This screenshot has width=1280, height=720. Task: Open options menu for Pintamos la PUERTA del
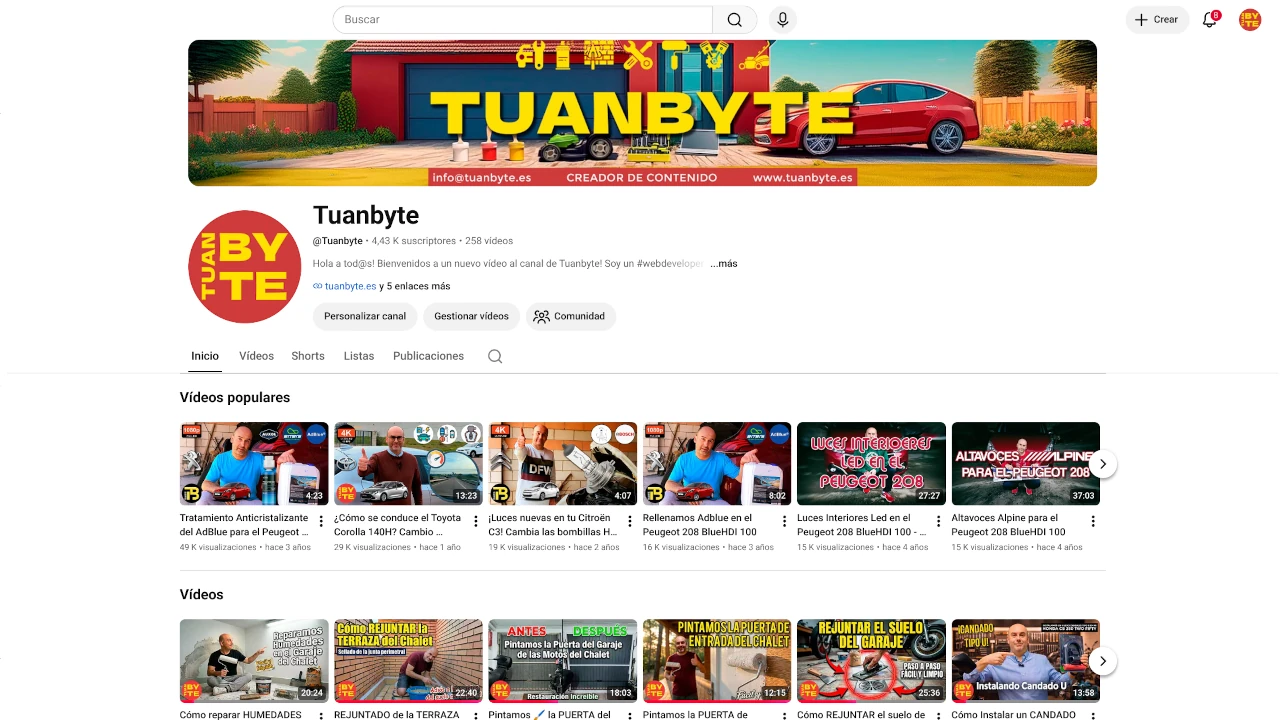630,716
